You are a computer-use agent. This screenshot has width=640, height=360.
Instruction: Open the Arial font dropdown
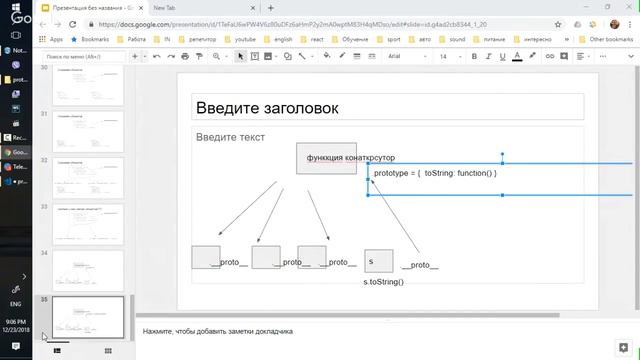(x=407, y=56)
